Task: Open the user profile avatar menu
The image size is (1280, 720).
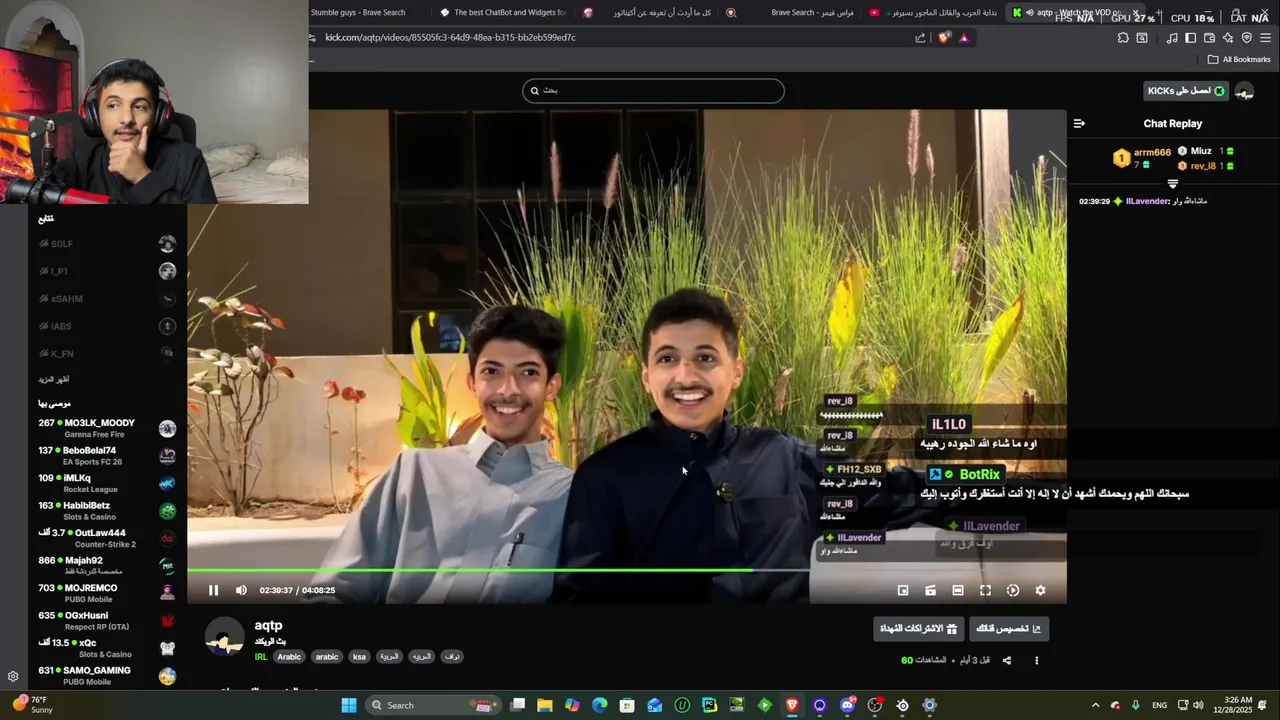Action: (x=1245, y=91)
